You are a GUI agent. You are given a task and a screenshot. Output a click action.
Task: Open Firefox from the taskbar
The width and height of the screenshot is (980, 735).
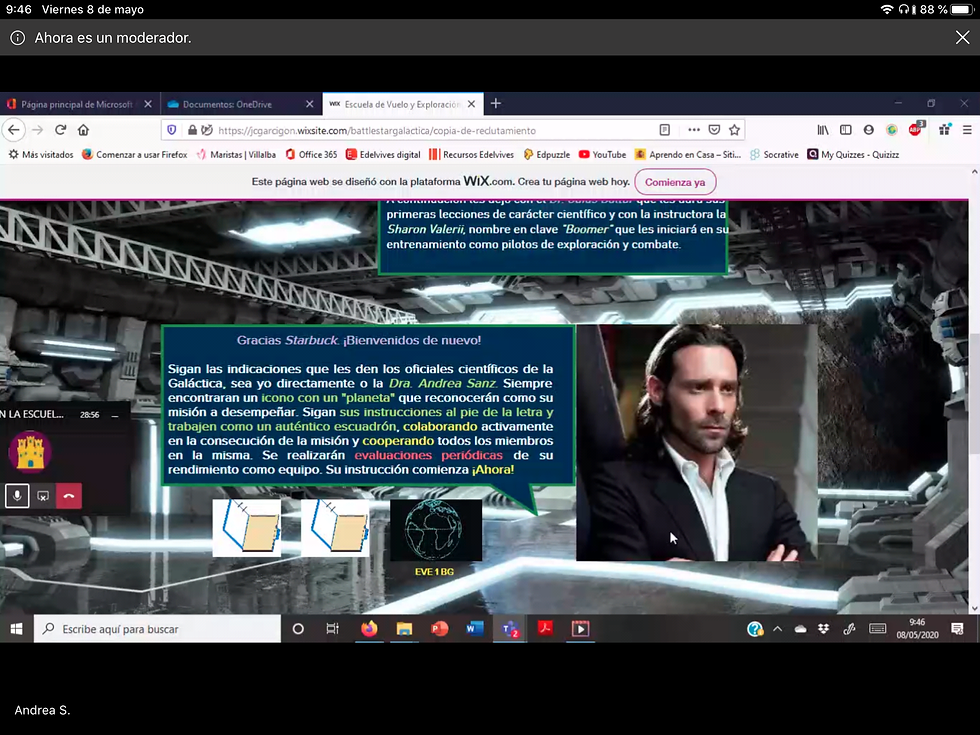pos(369,629)
